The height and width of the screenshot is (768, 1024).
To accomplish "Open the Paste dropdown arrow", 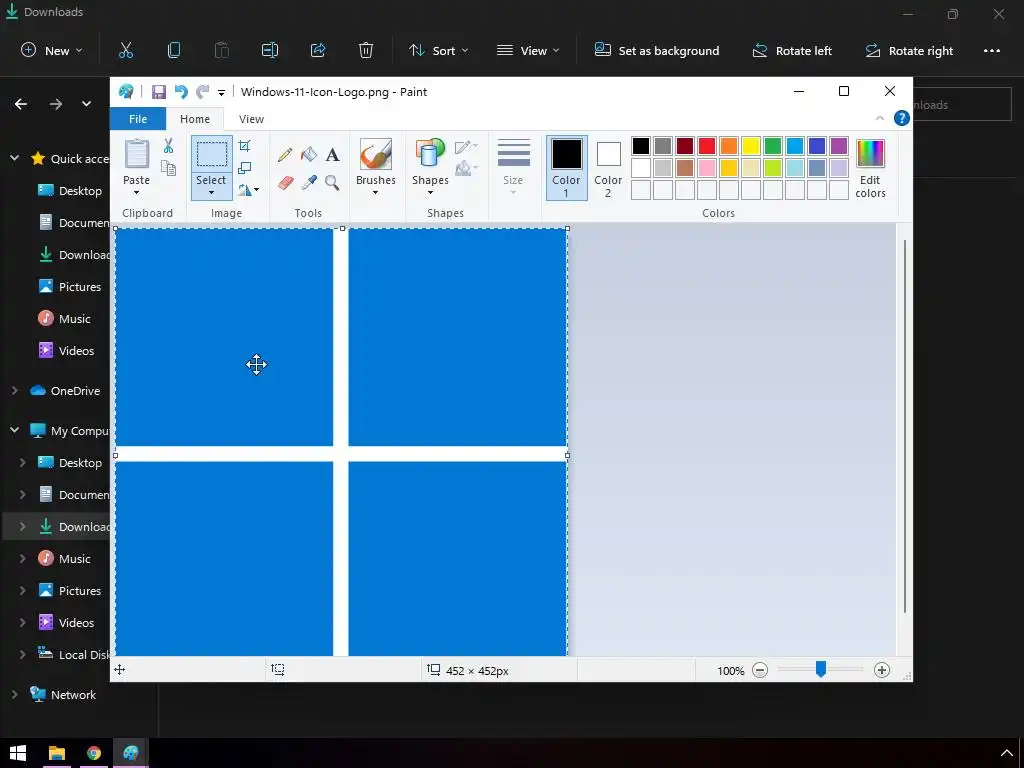I will [x=136, y=193].
